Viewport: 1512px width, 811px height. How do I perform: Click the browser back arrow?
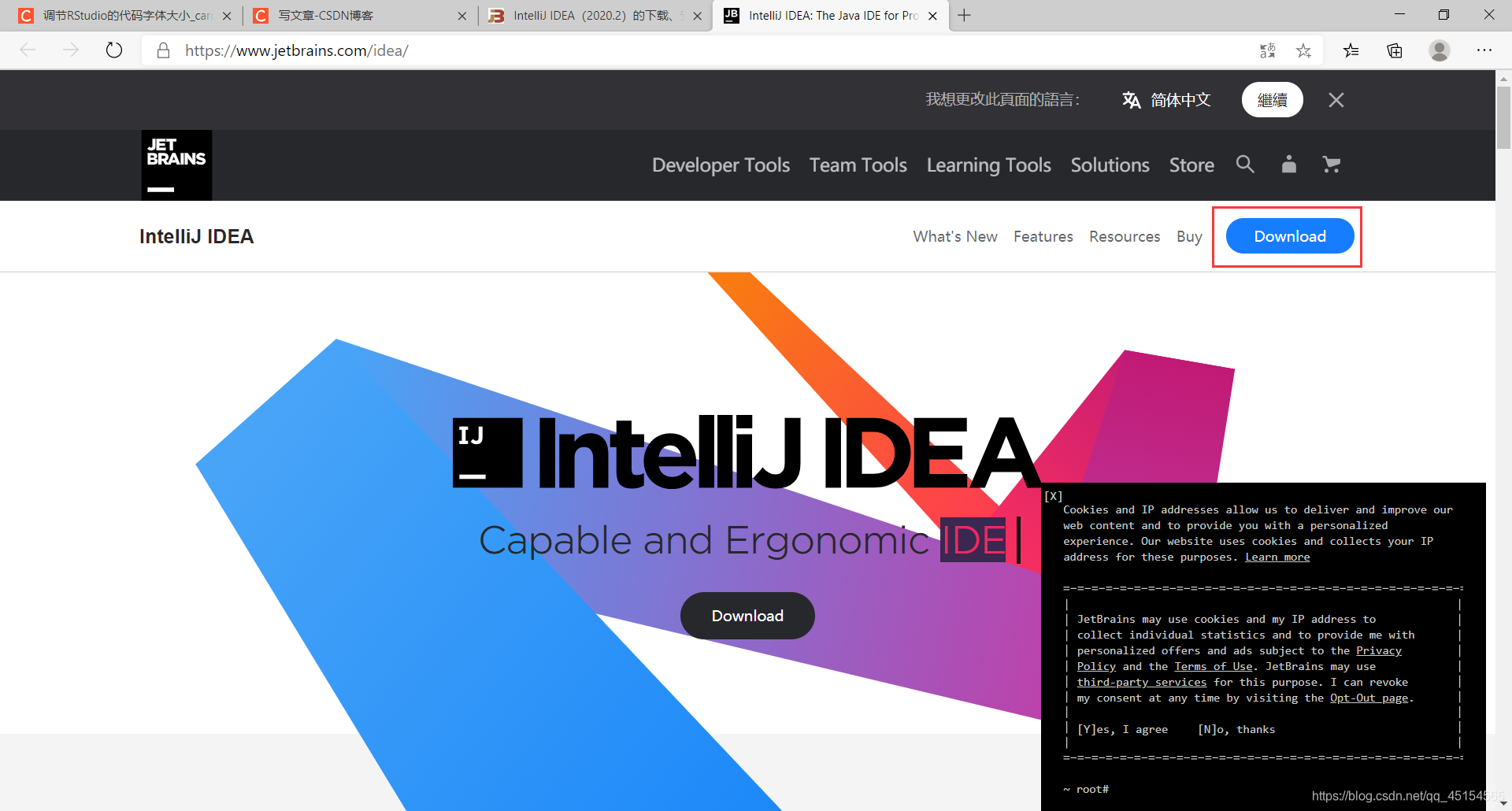28,50
